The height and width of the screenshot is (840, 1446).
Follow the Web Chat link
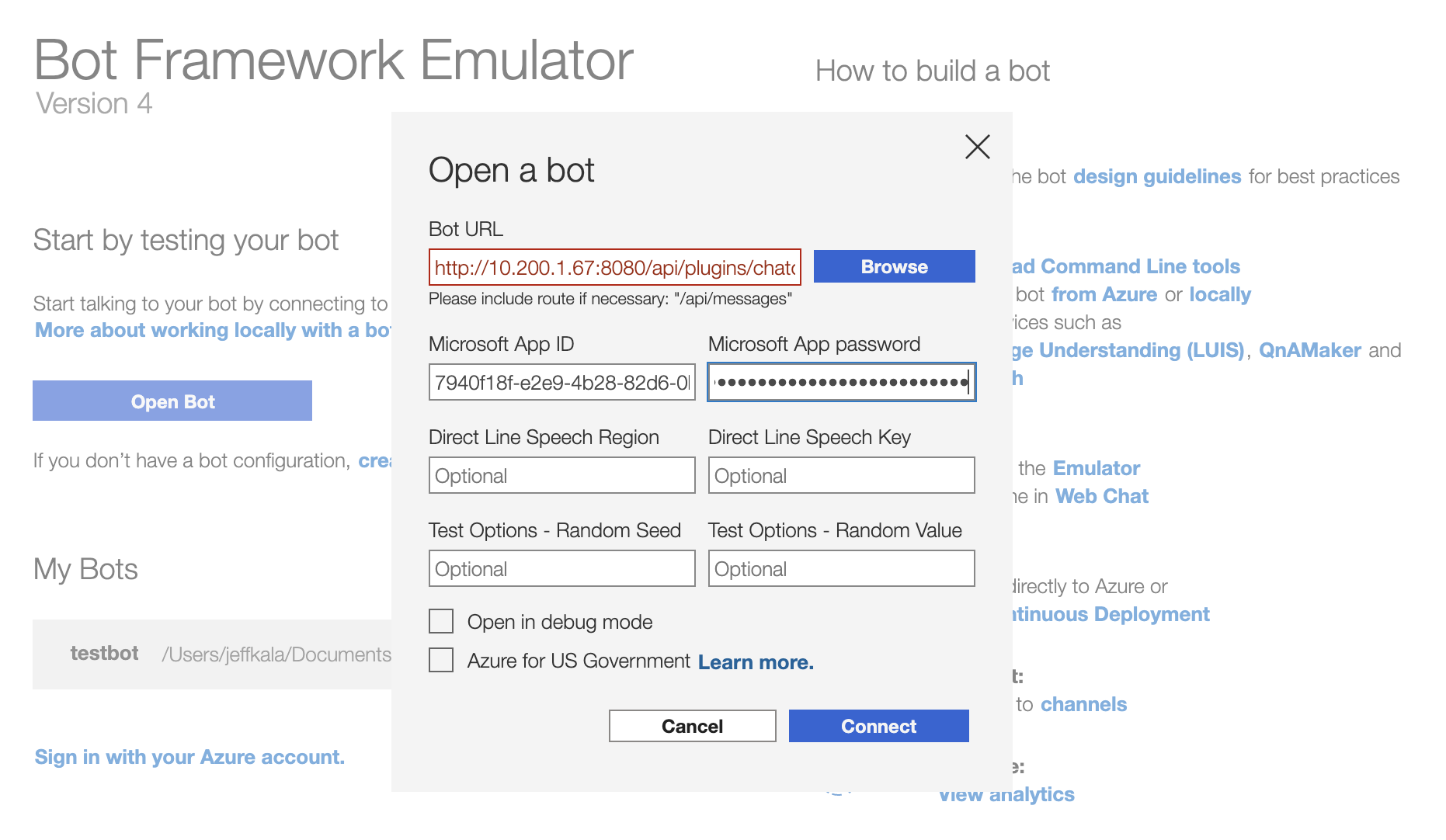pos(1101,497)
